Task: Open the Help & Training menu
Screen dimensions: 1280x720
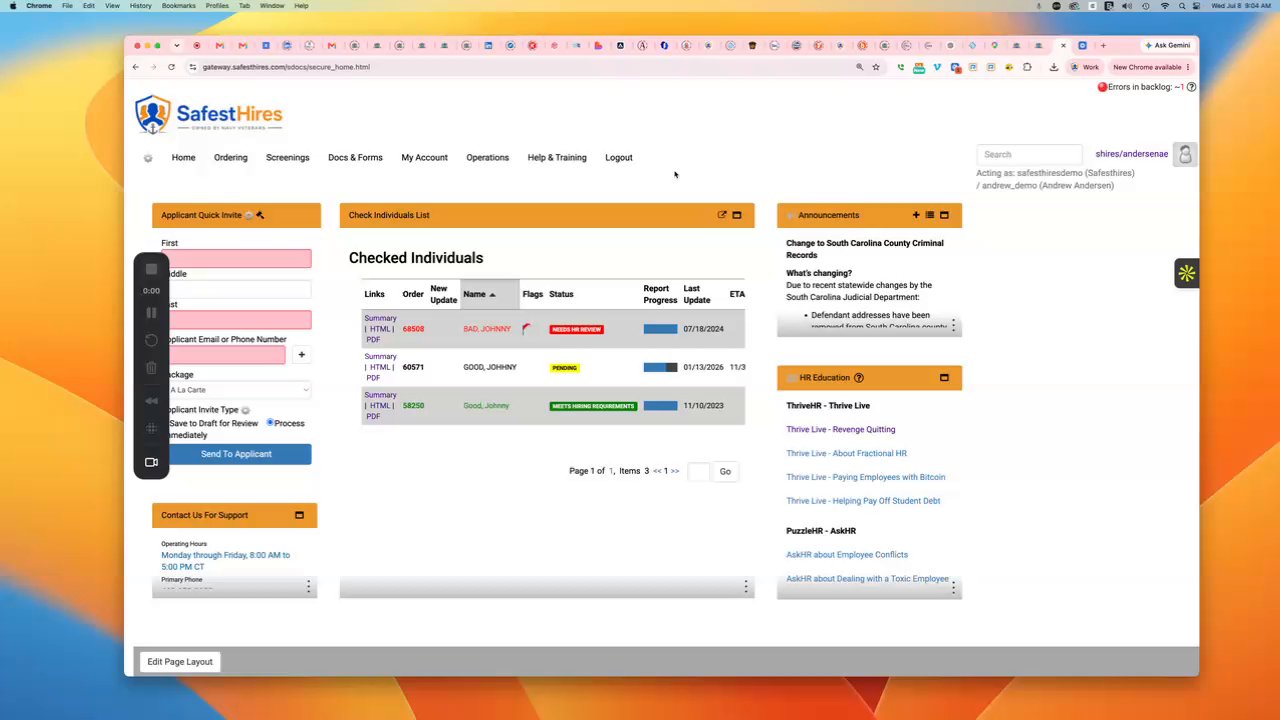Action: (557, 157)
